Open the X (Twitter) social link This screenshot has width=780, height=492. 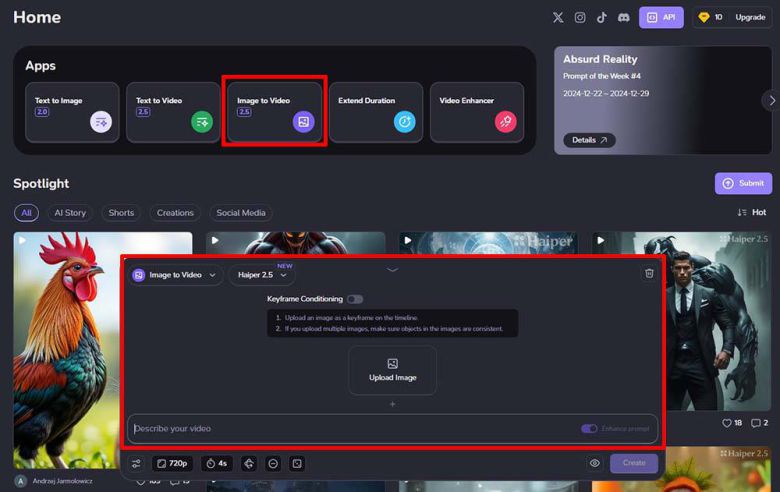(558, 17)
